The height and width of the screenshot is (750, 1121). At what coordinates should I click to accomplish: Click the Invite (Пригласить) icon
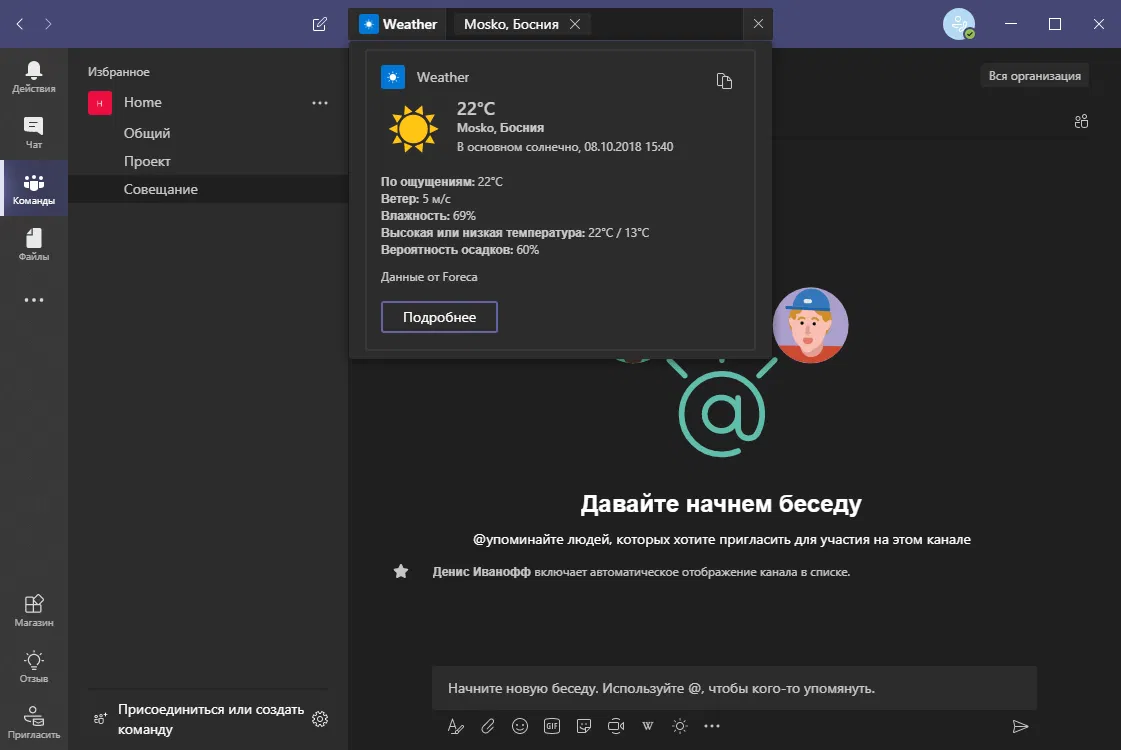pyautogui.click(x=34, y=722)
